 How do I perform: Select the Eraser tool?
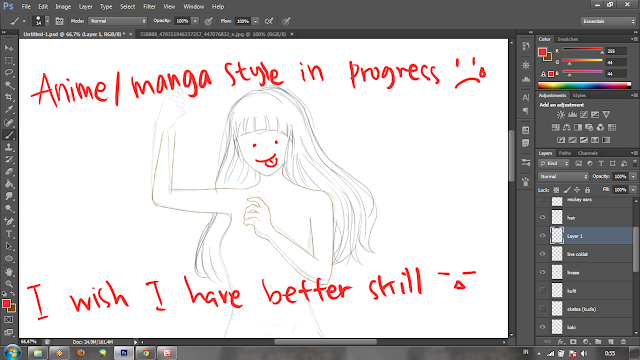point(9,171)
